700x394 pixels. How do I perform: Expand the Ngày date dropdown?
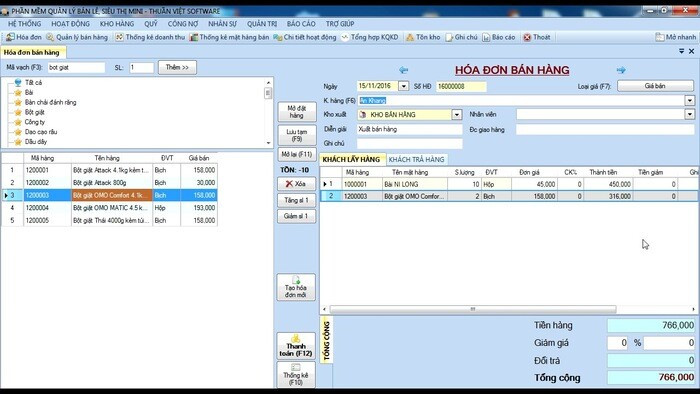(403, 86)
